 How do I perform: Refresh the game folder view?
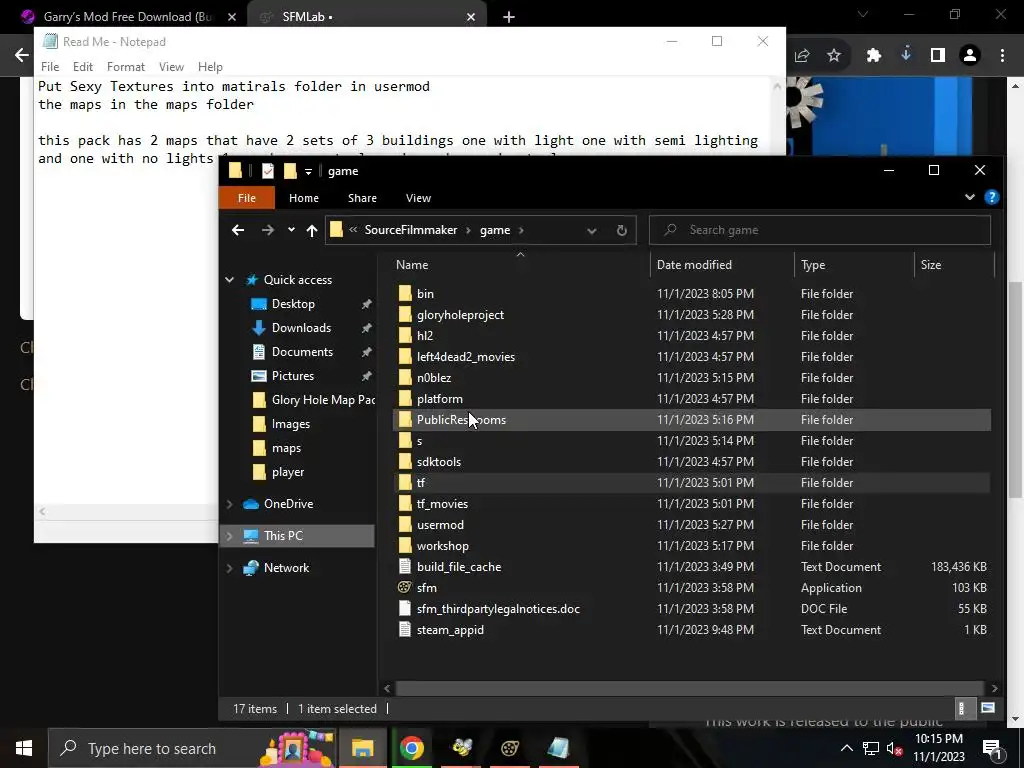622,230
